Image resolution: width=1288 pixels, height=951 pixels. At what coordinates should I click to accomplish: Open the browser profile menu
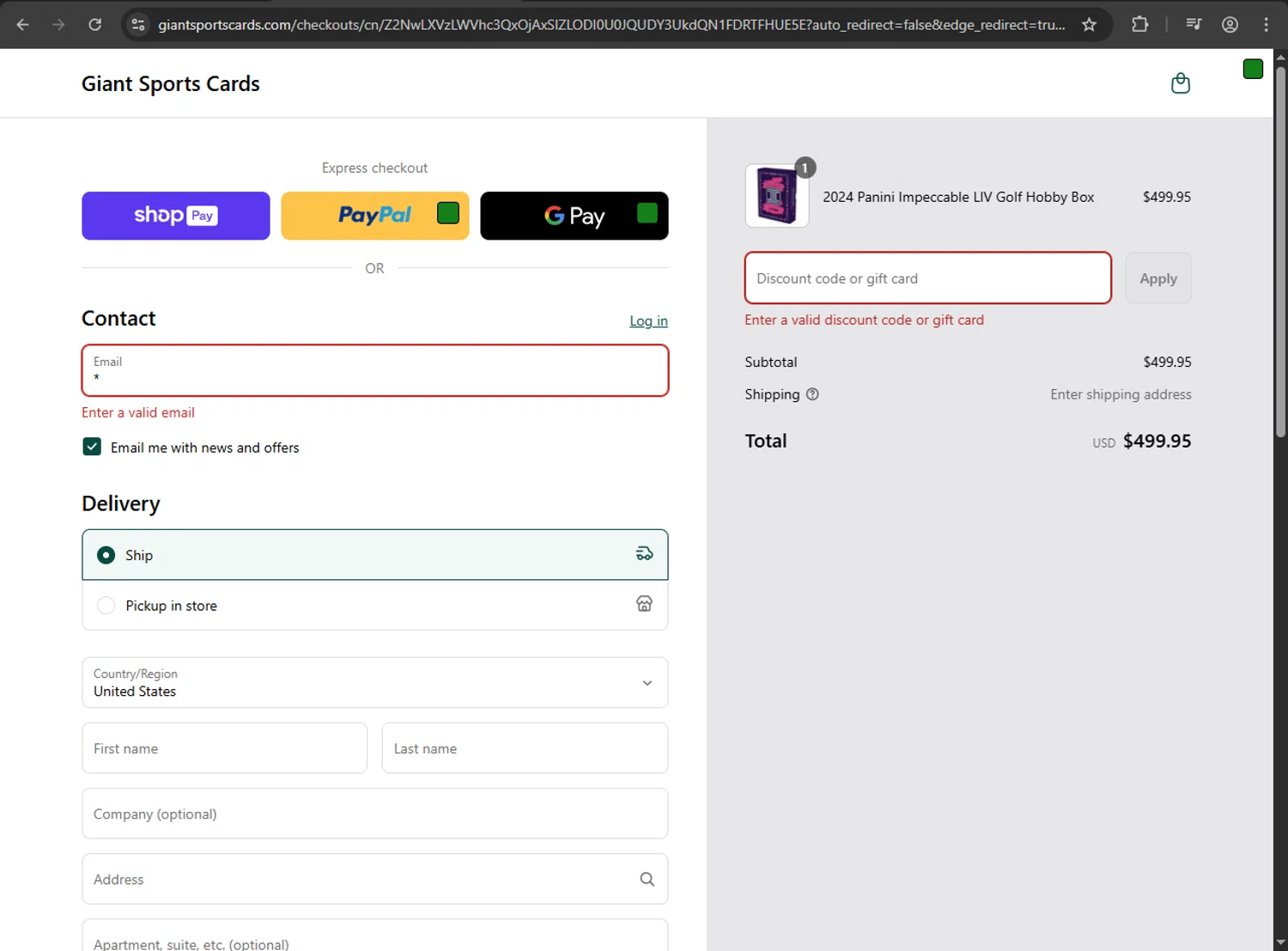coord(1230,24)
